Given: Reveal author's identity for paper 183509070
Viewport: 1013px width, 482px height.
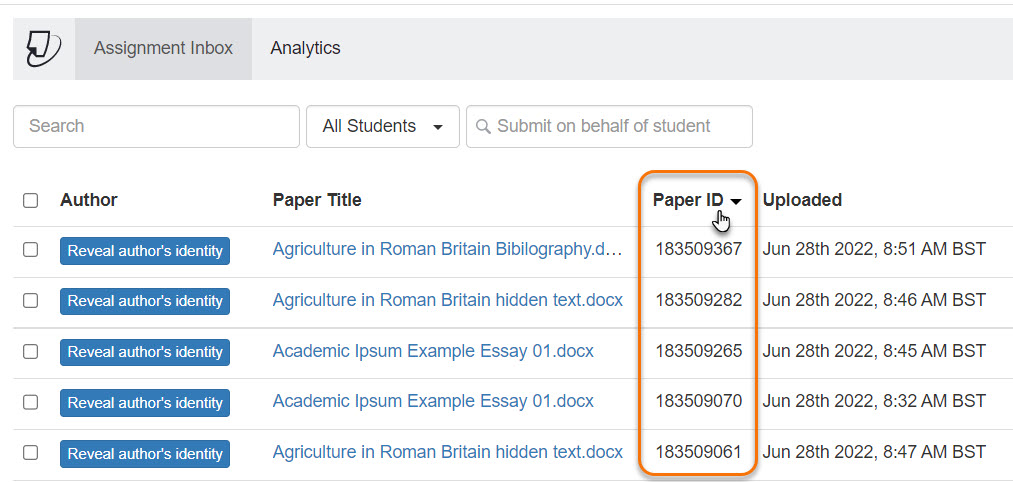Looking at the screenshot, I should point(145,403).
